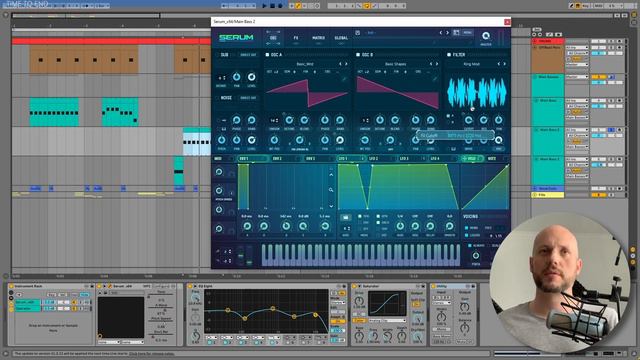
Task: Toggle porta ALWAYS checkbox
Action: tap(469, 246)
